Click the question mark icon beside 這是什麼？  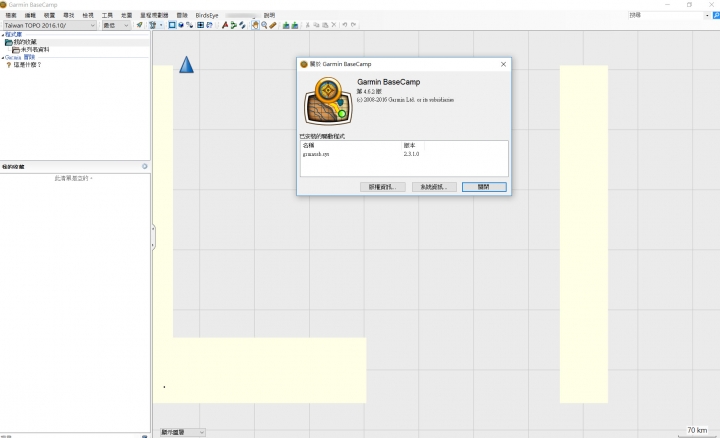[x=9, y=65]
